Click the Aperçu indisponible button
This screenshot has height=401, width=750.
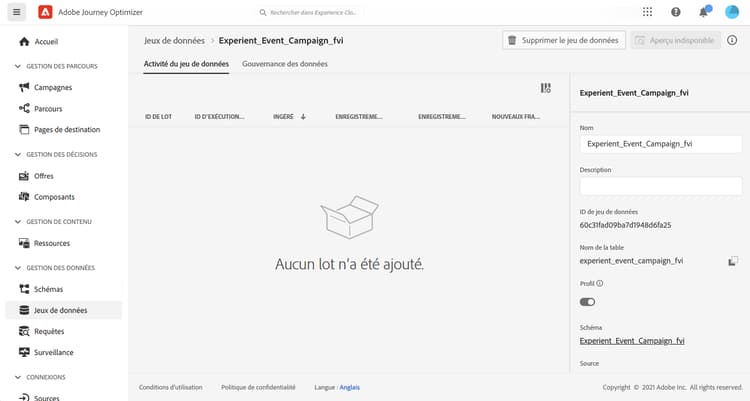pos(675,40)
